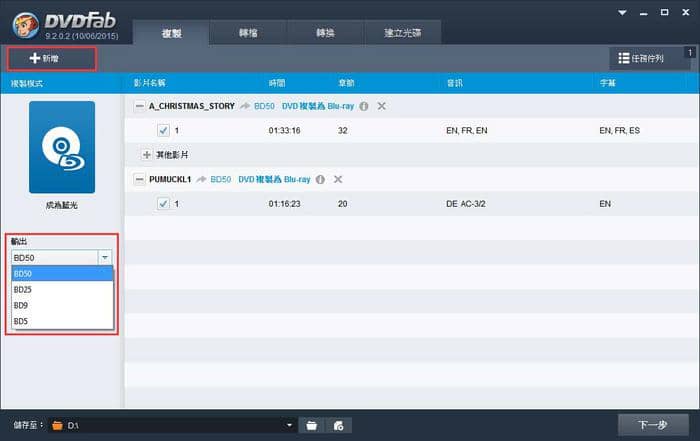Select BD50 from the output list
This screenshot has height=441, width=700.
tap(62, 274)
